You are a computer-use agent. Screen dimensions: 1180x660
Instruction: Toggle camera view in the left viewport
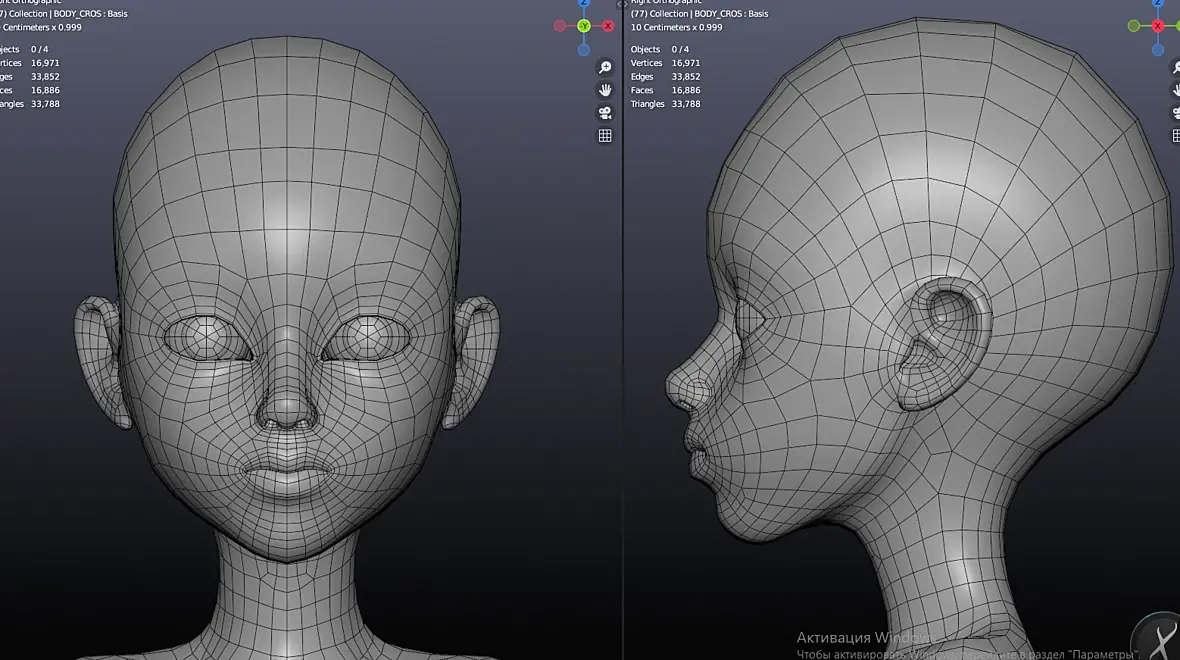[x=605, y=113]
